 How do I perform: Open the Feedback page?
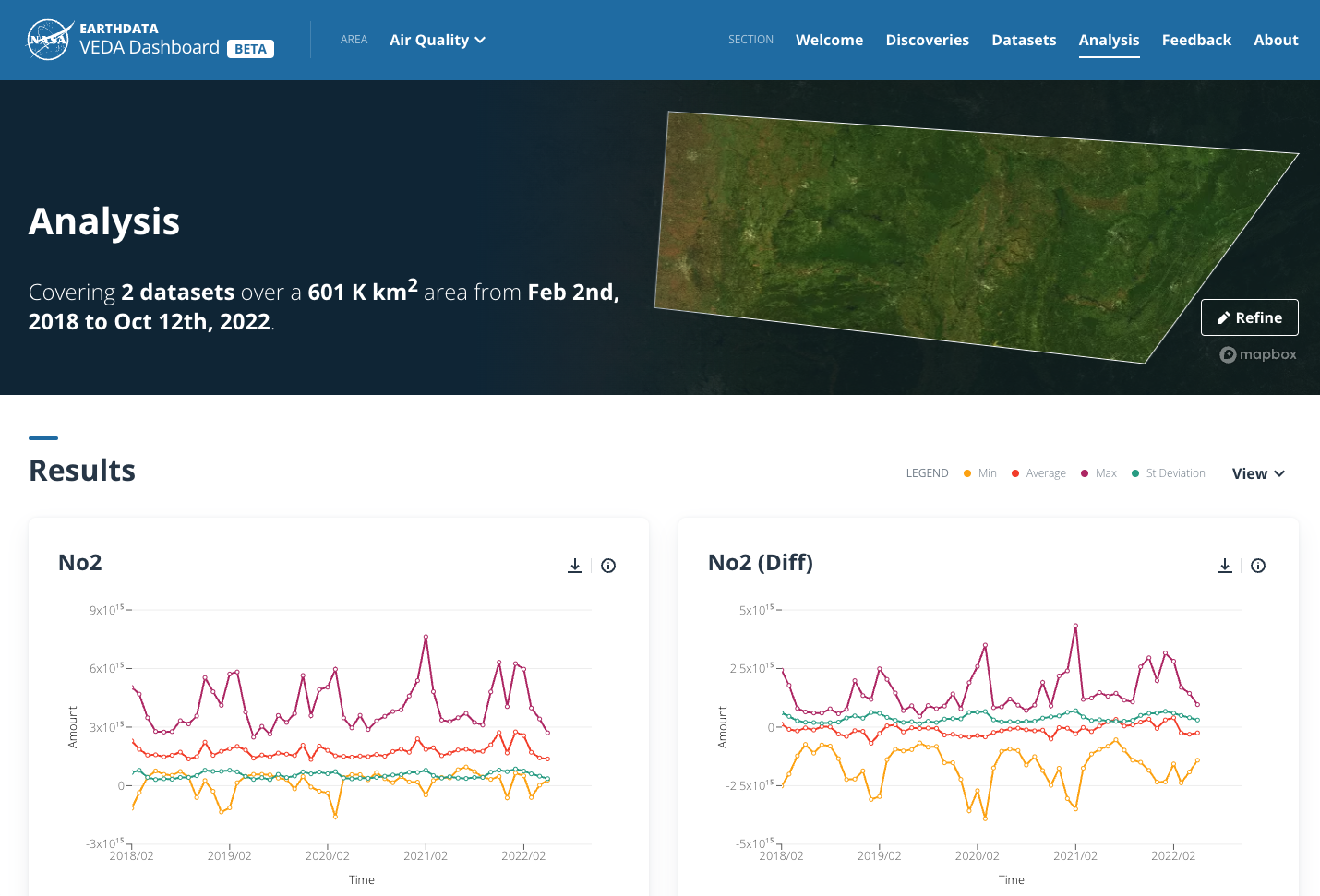coord(1196,40)
